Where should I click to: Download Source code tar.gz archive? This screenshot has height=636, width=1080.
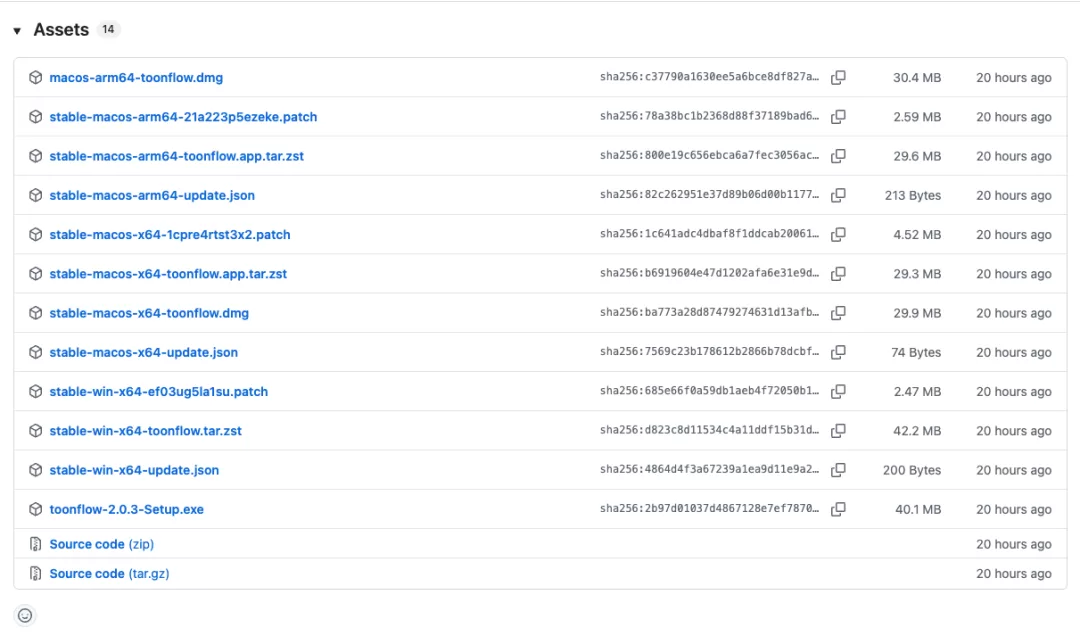click(110, 574)
